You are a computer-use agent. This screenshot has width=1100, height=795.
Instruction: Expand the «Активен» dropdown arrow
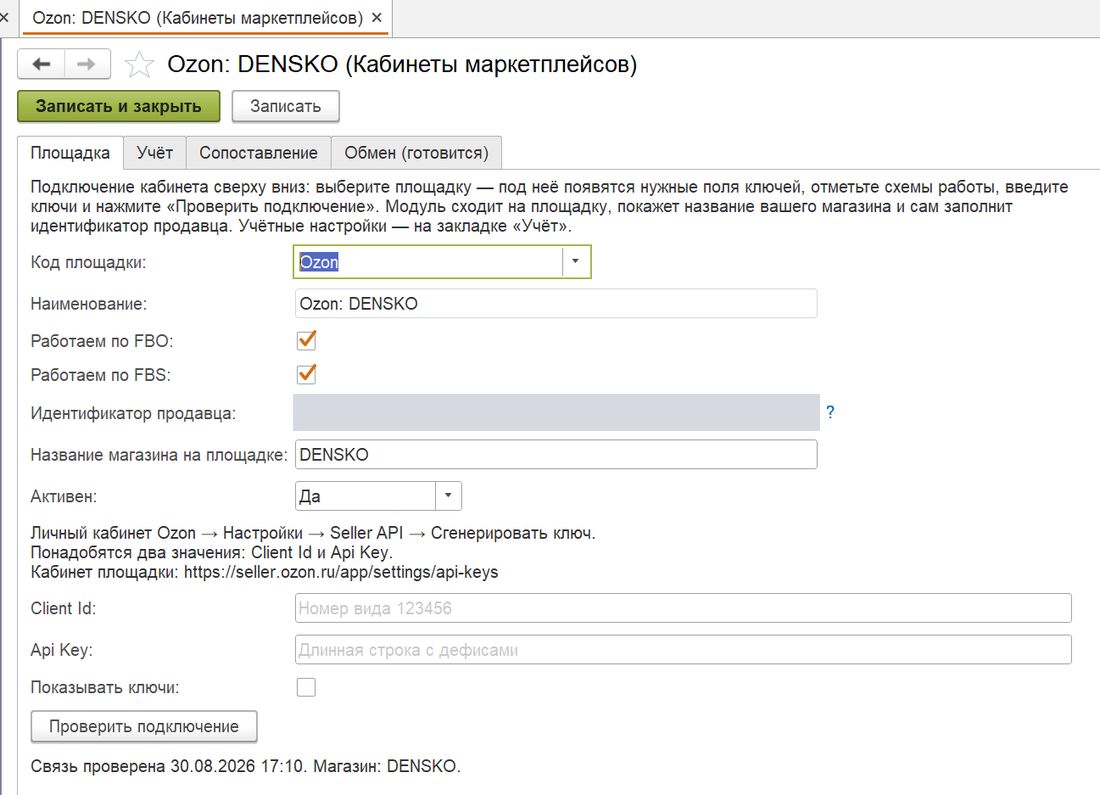point(448,496)
